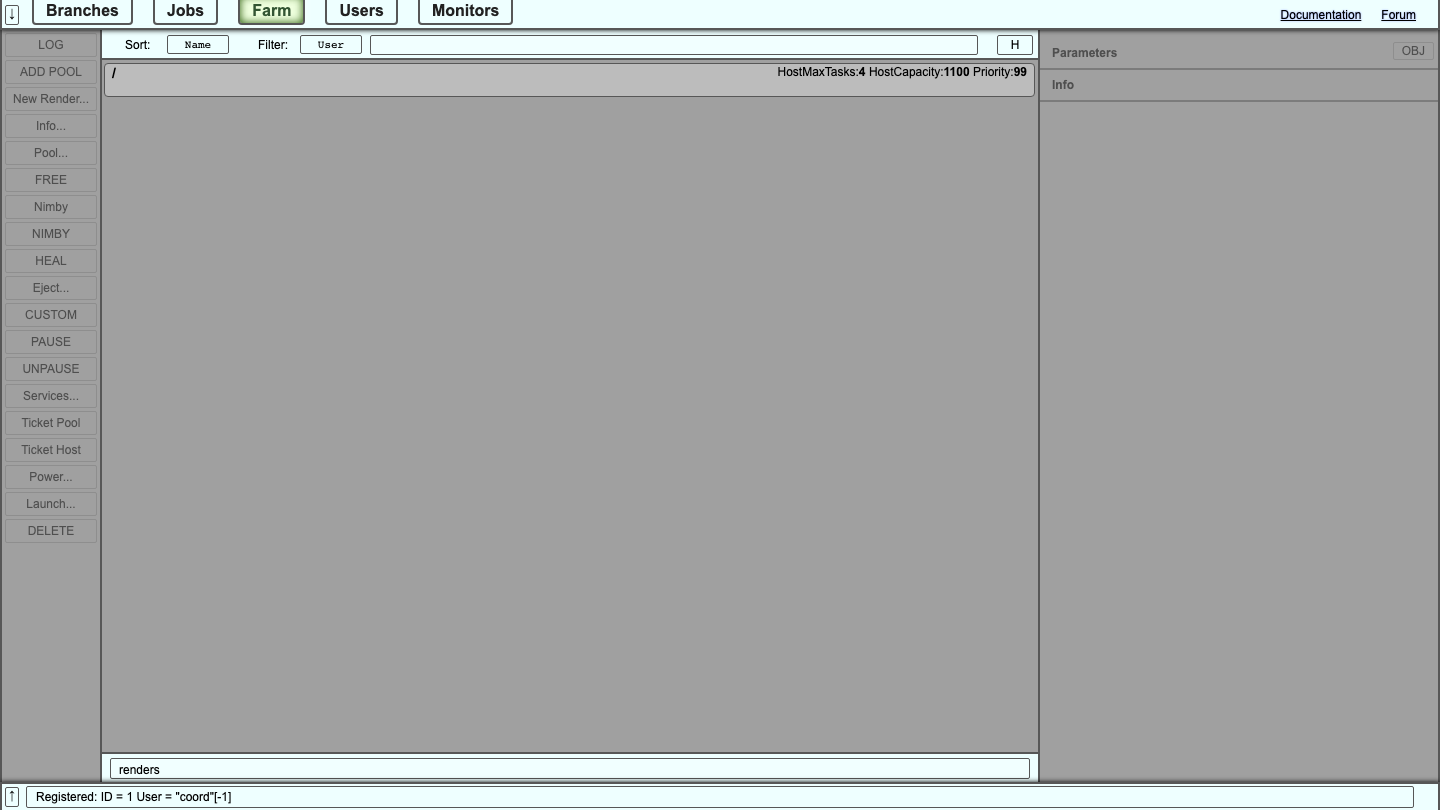Click the HEAL button
The width and height of the screenshot is (1440, 810).
pos(51,261)
